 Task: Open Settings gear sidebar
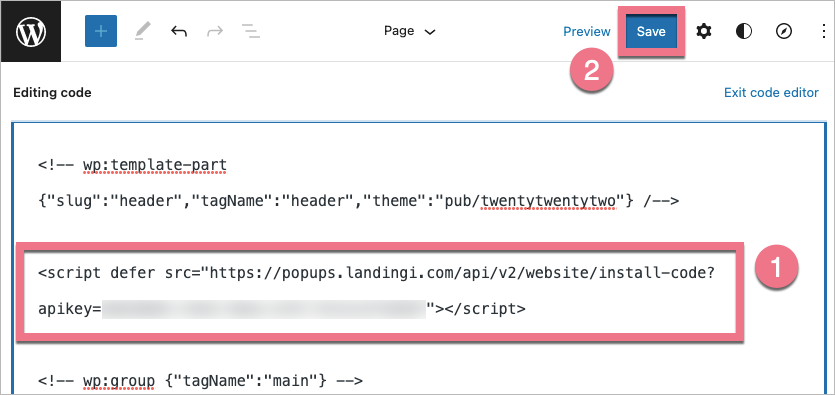tap(704, 31)
